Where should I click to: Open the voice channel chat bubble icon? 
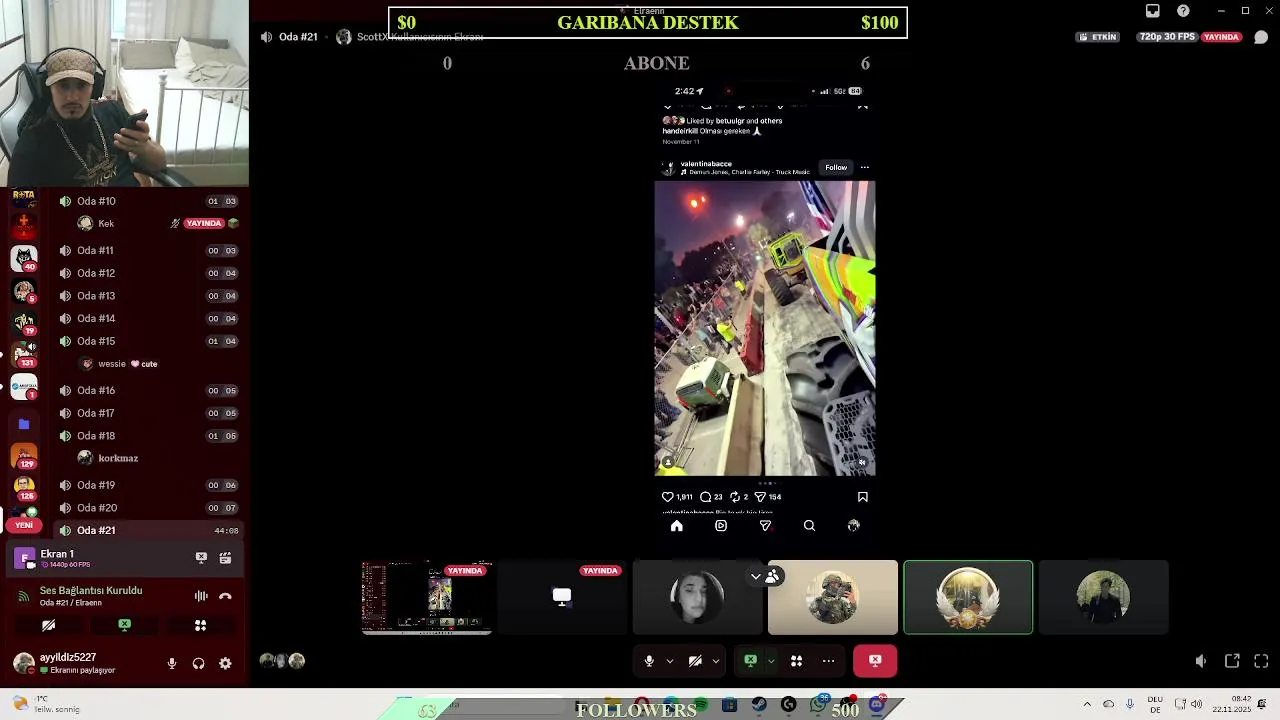pos(1261,37)
